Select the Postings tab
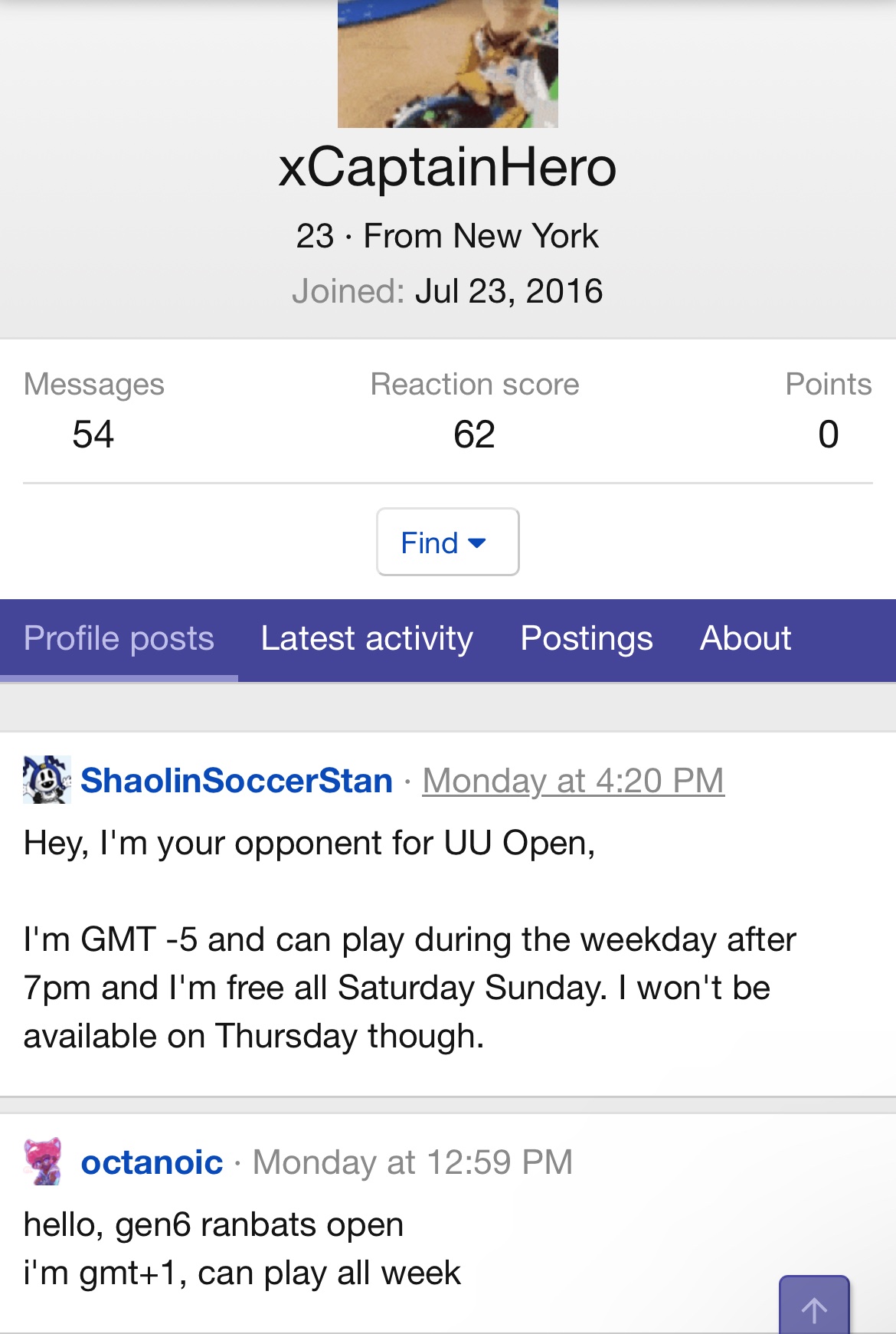The image size is (896, 1334). coord(587,639)
